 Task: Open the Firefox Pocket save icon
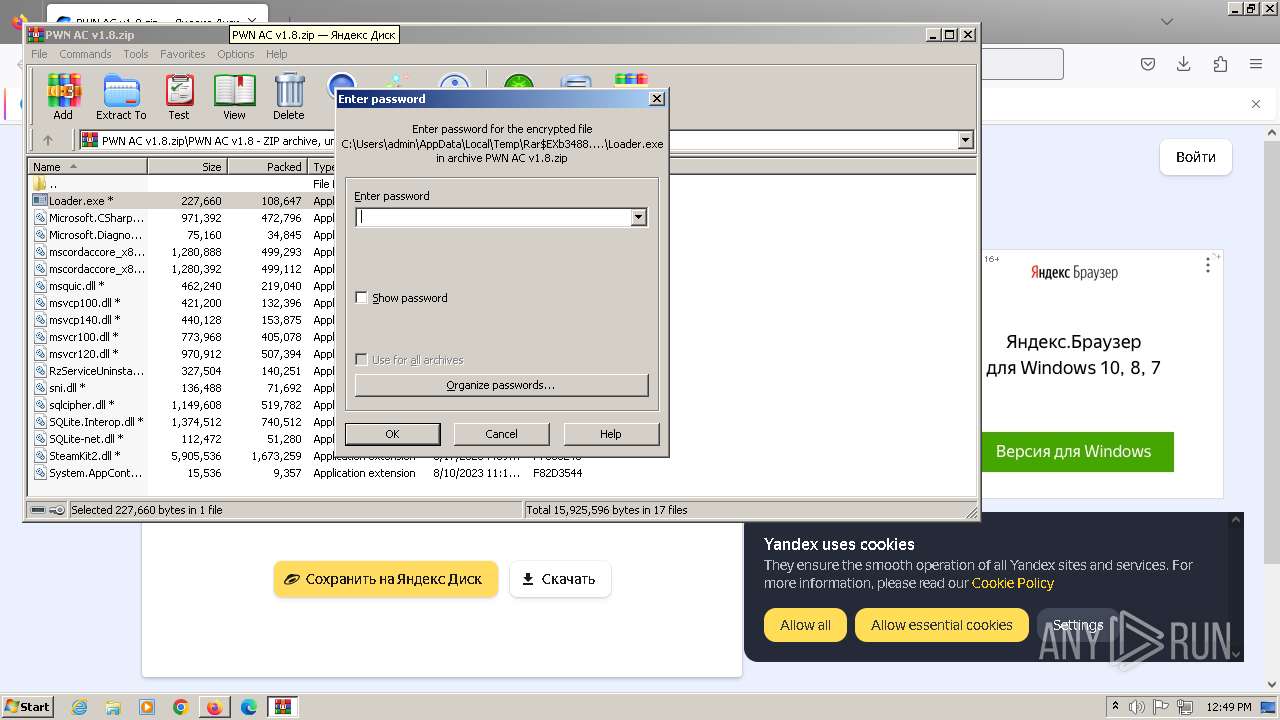[1148, 64]
